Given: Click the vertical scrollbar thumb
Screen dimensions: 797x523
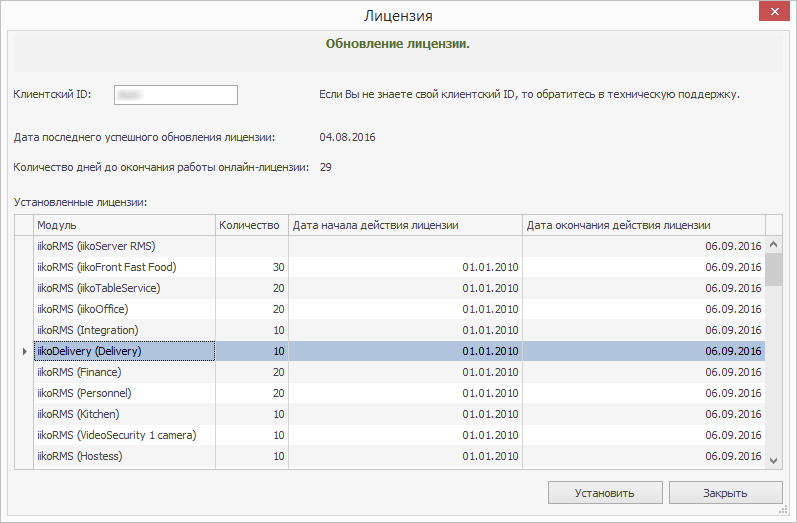Looking at the screenshot, I should click(774, 270).
